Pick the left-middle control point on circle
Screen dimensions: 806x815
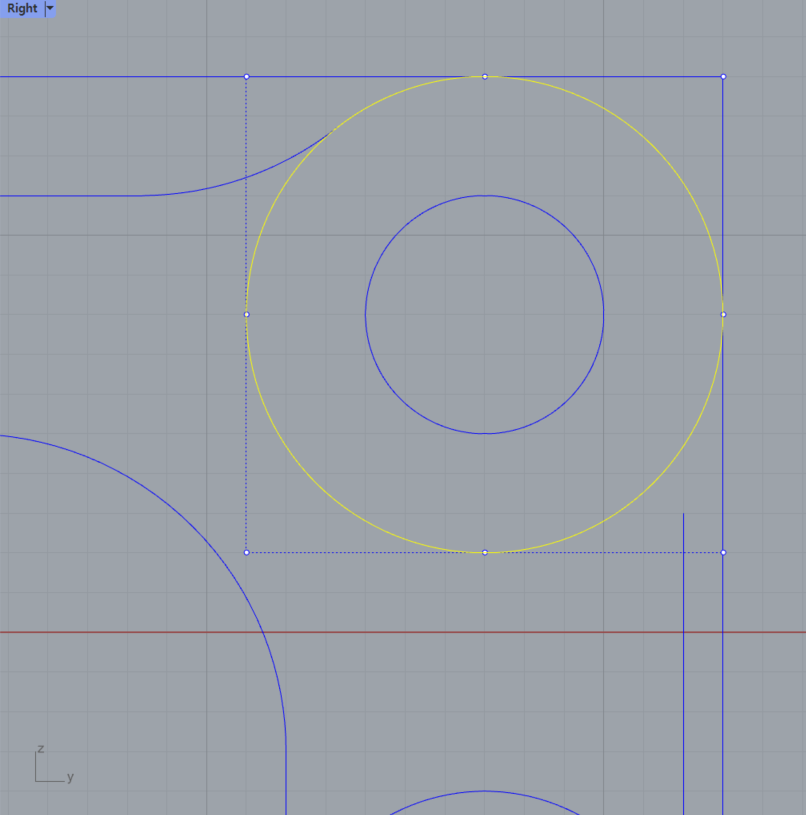(247, 314)
